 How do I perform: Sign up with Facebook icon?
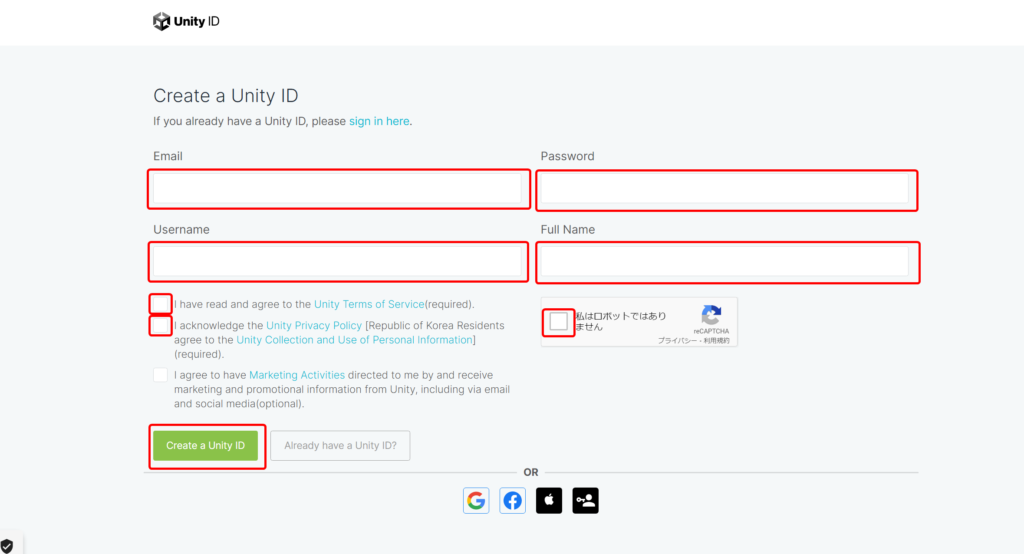tap(513, 500)
